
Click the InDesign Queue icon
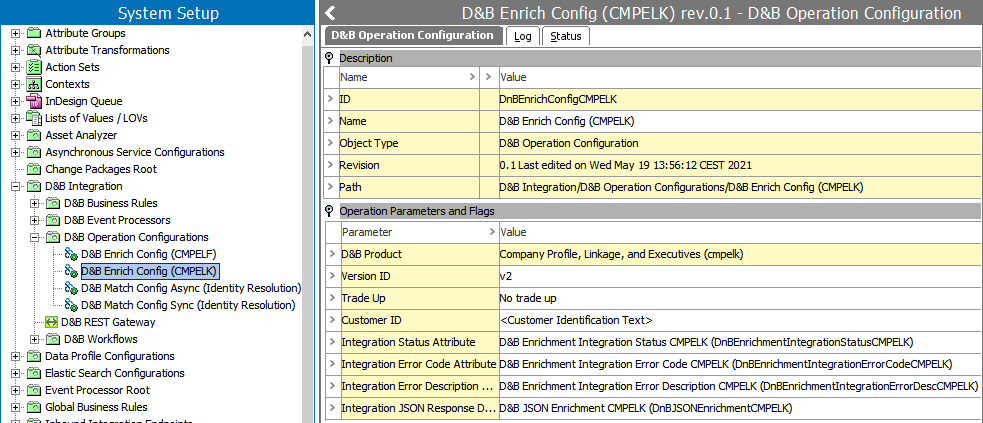point(34,101)
